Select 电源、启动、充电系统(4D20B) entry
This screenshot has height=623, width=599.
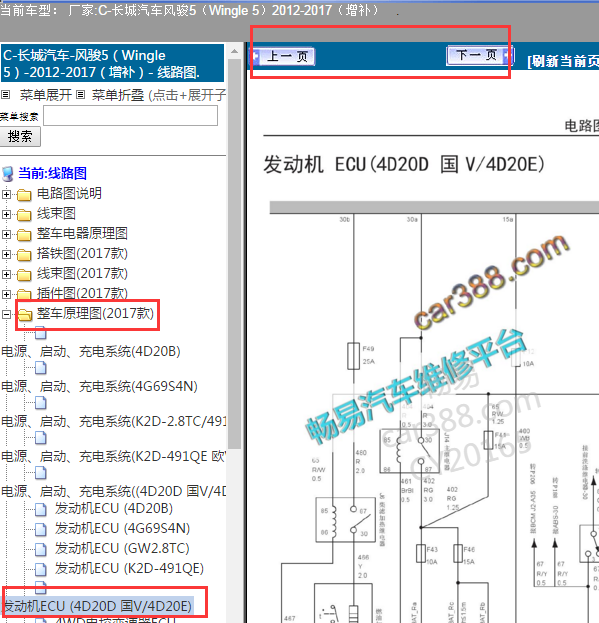91,351
